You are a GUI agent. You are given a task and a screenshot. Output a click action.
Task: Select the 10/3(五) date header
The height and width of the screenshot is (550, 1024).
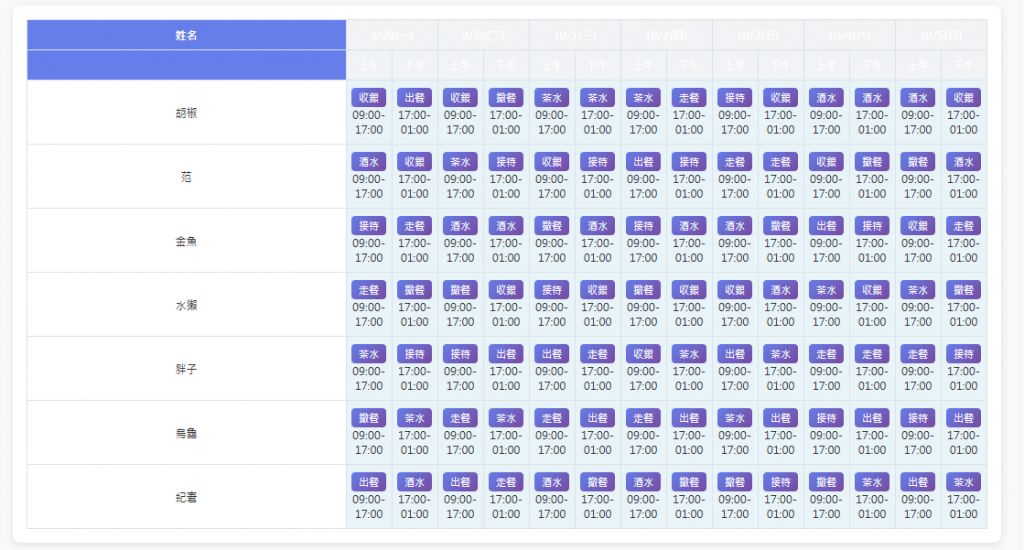click(x=758, y=35)
